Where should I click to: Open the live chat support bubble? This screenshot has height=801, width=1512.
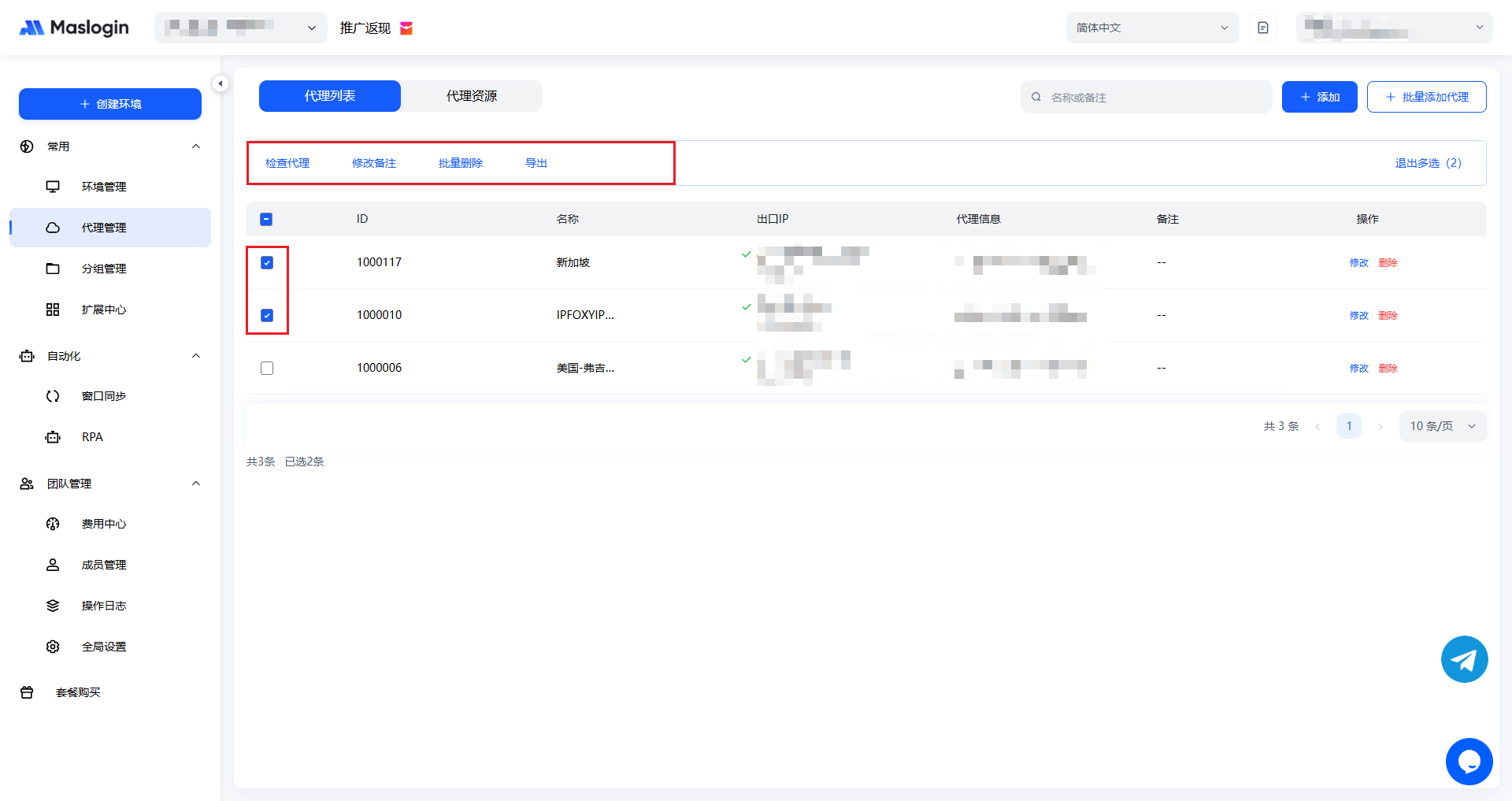1469,762
